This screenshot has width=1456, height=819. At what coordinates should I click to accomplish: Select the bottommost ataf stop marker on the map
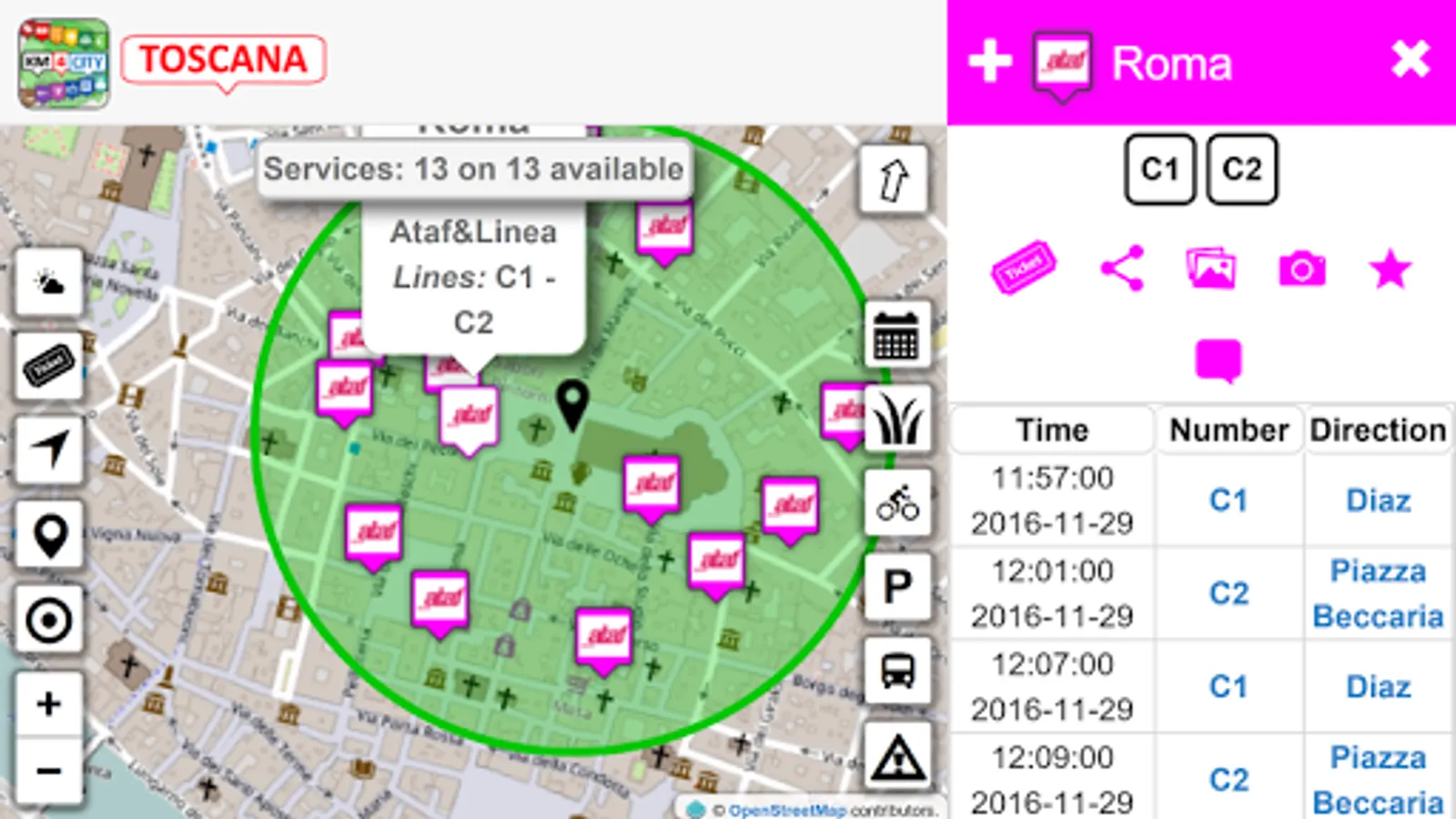coord(604,642)
